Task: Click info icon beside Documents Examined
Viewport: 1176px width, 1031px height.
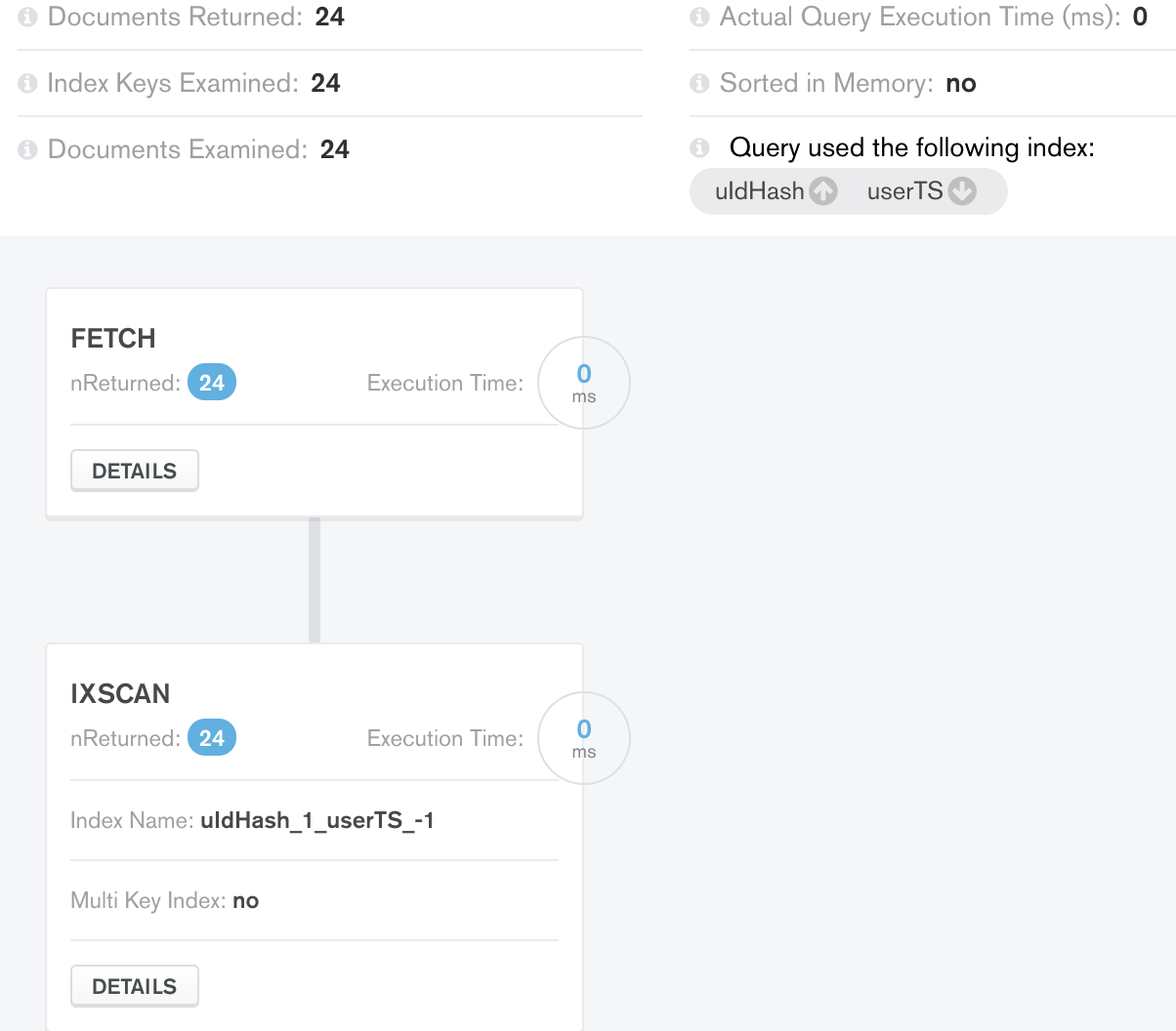Action: [28, 150]
